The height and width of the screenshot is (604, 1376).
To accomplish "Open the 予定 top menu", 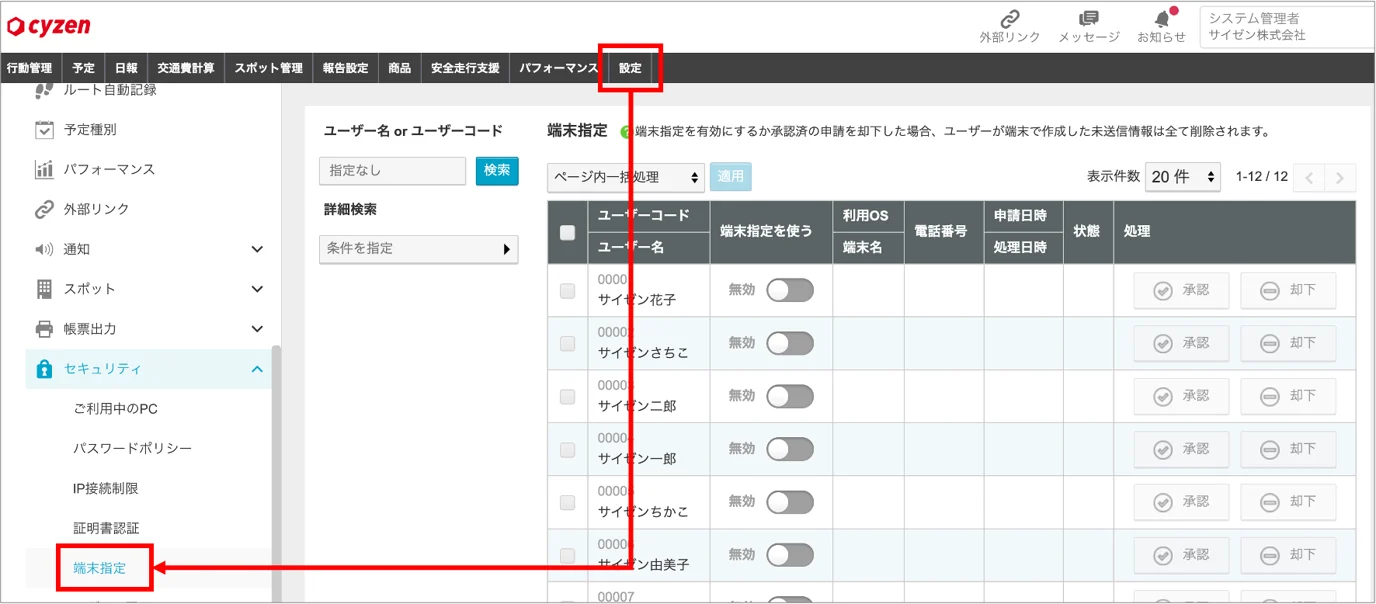I will (x=84, y=68).
